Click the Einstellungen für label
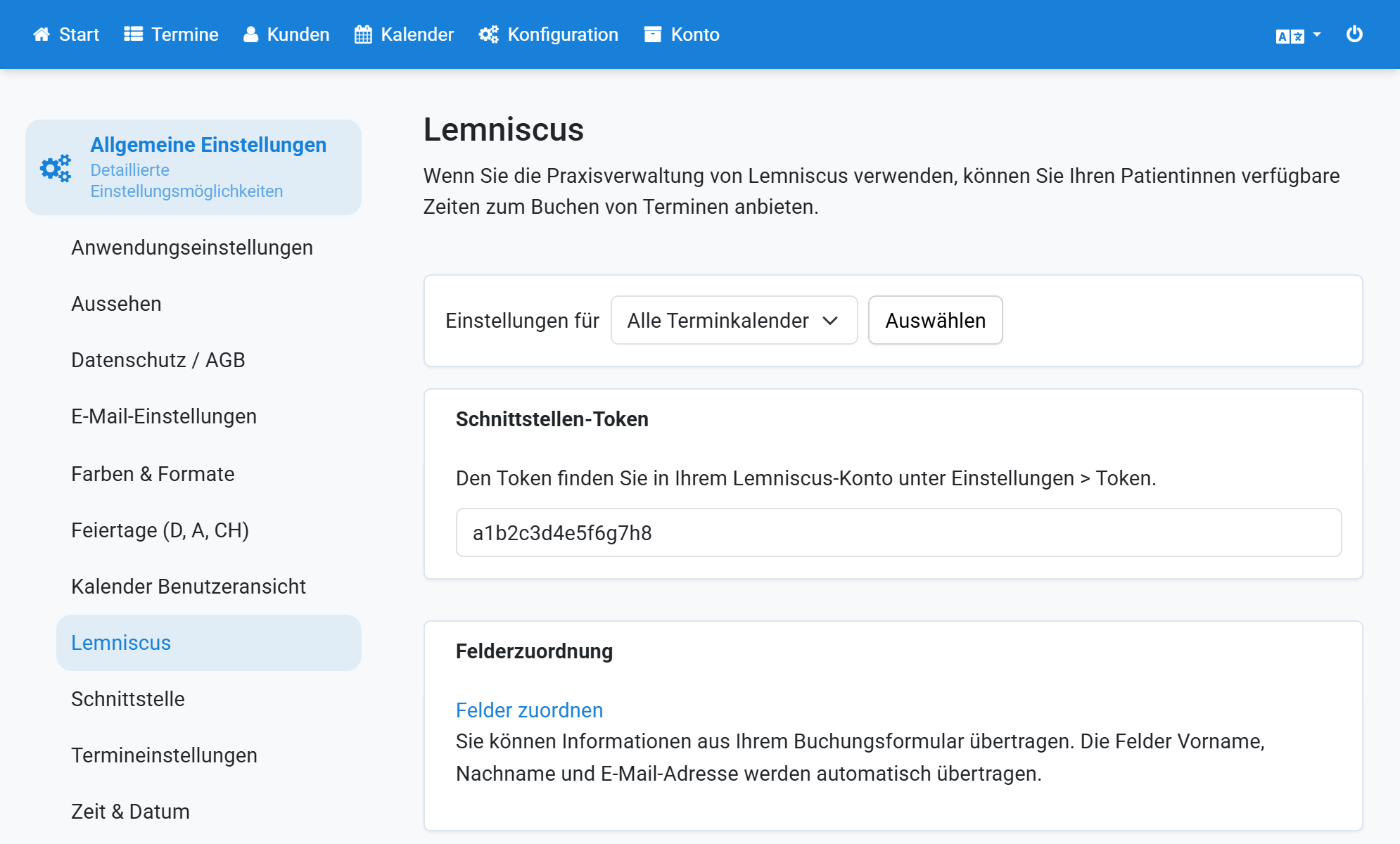The width and height of the screenshot is (1400, 844). tap(522, 321)
